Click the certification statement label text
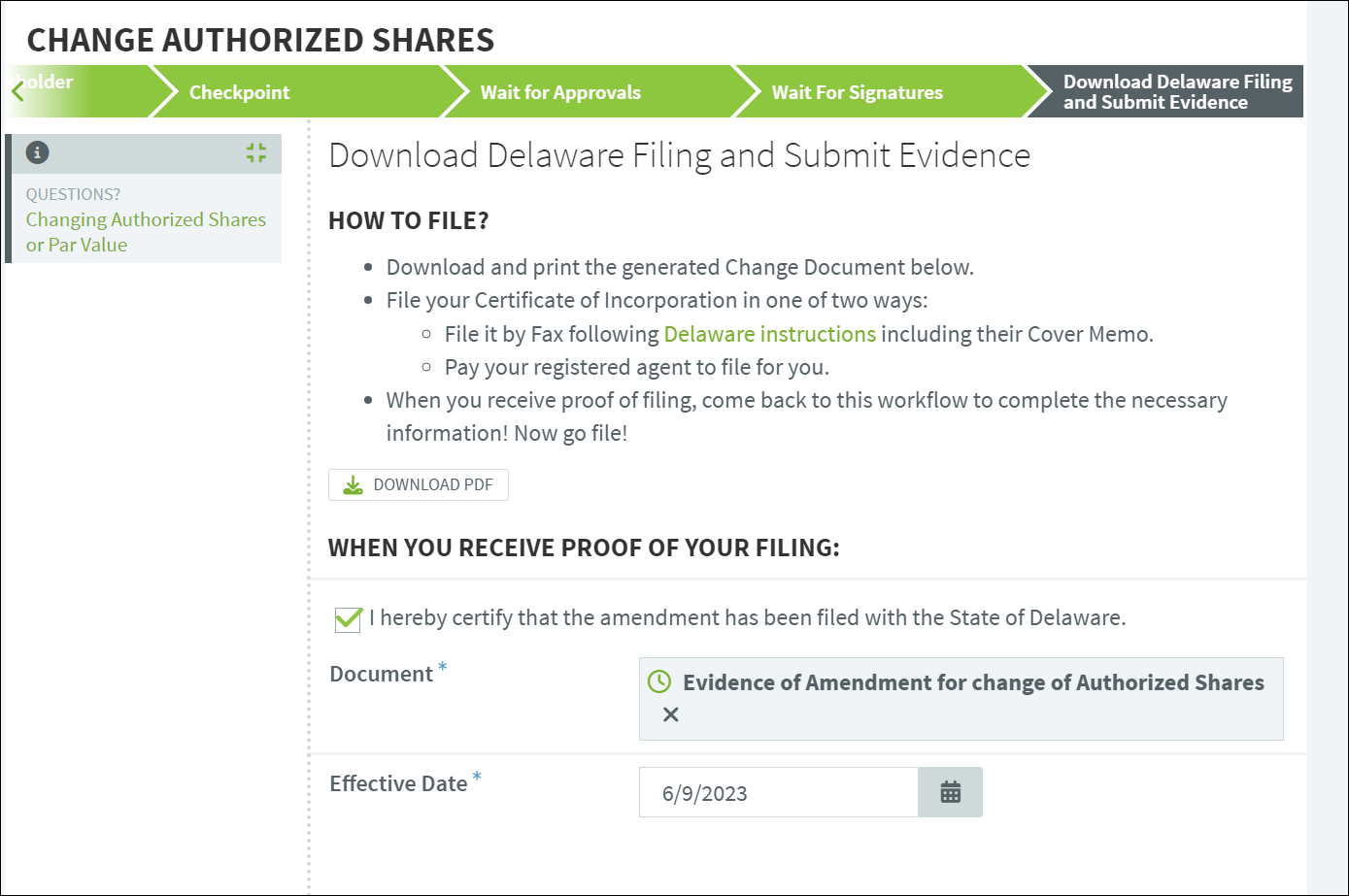The image size is (1349, 896). [748, 617]
